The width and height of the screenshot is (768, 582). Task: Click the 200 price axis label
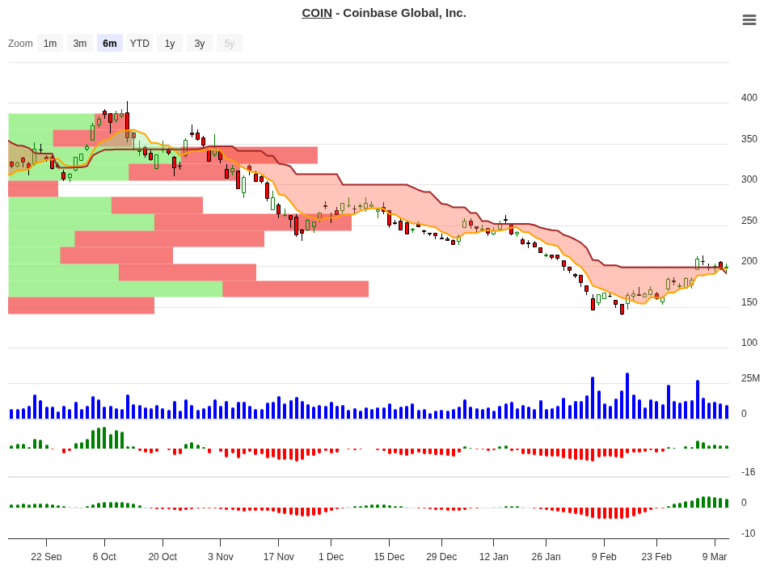click(x=749, y=261)
